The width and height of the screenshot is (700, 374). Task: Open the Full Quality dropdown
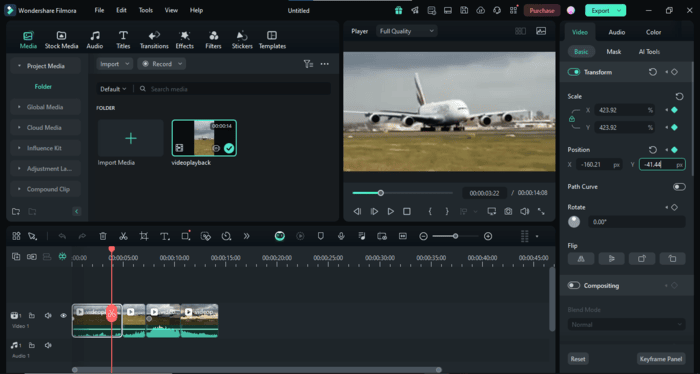[x=406, y=31]
